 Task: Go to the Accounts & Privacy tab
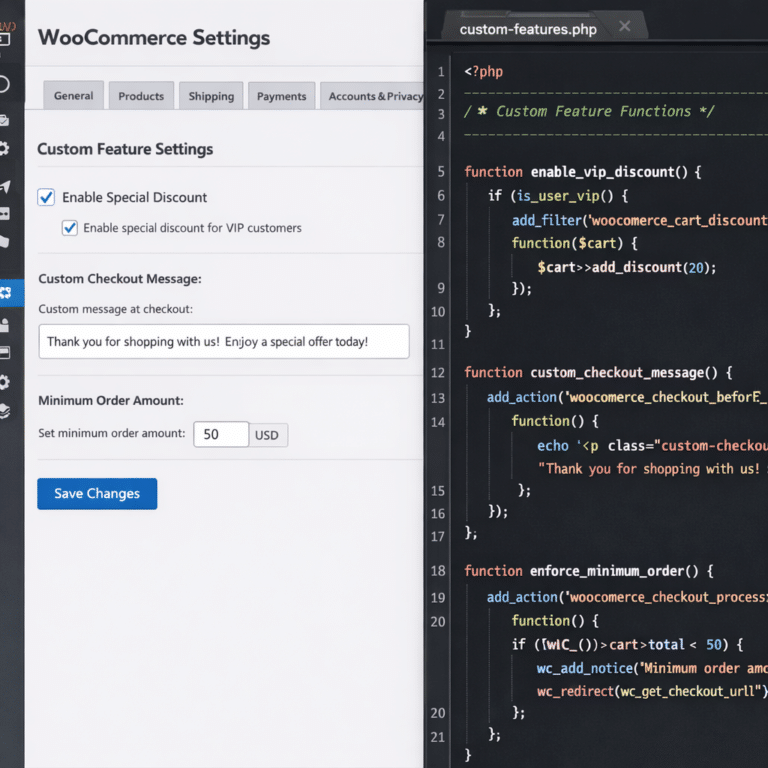click(372, 96)
